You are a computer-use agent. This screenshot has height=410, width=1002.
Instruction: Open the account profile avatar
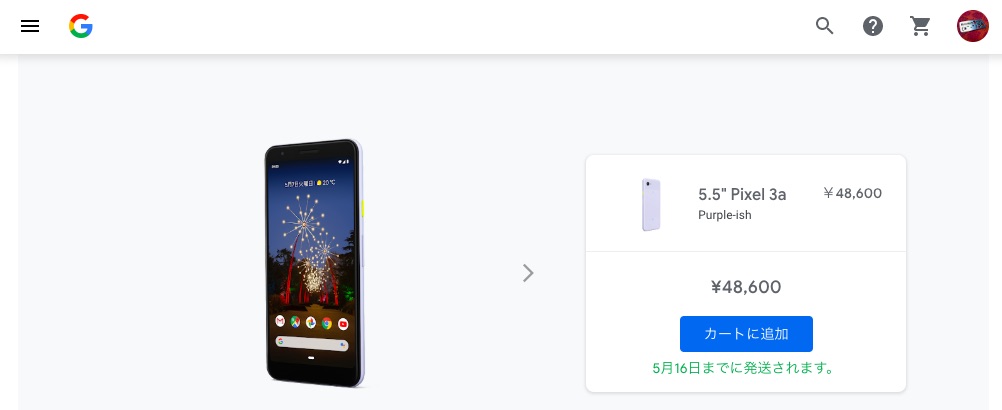pos(972,26)
